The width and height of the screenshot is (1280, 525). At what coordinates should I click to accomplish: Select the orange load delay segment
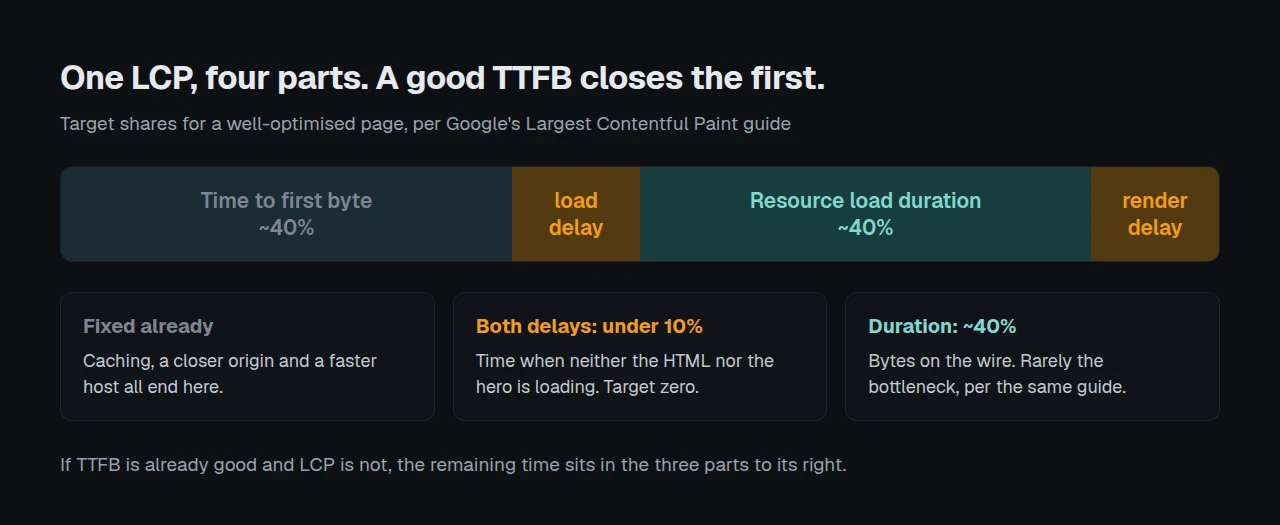(x=576, y=214)
